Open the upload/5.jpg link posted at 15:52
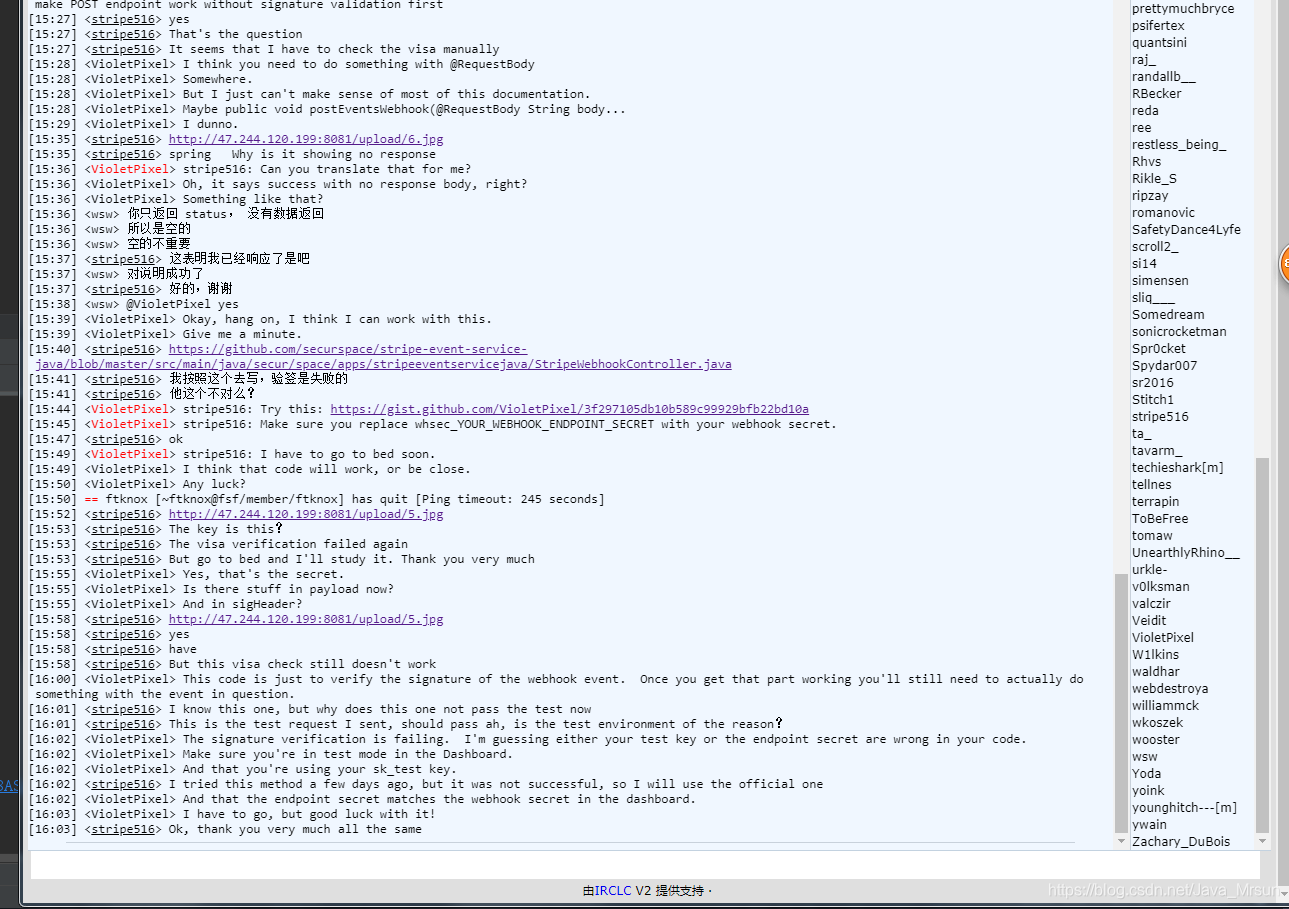1289x909 pixels. pyautogui.click(x=306, y=514)
